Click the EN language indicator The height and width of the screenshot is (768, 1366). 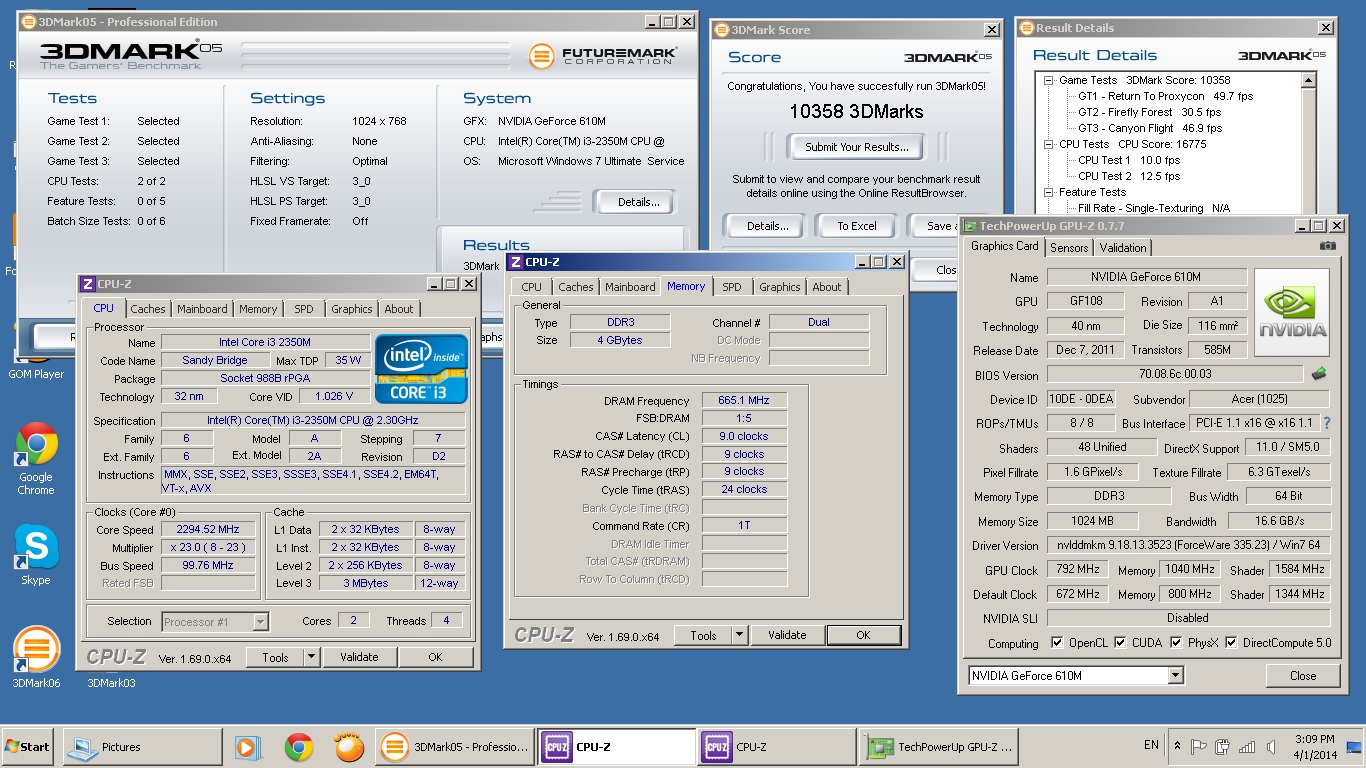click(x=1151, y=746)
